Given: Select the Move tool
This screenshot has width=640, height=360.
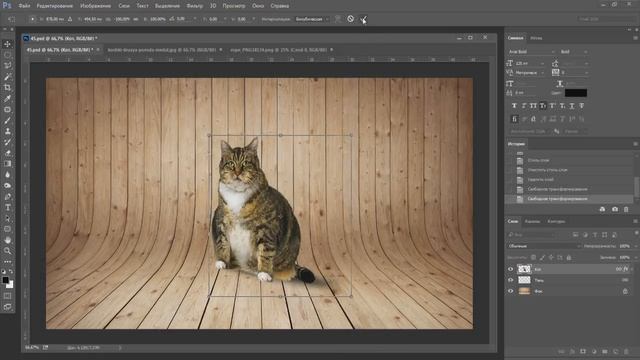Looking at the screenshot, I should coord(7,44).
